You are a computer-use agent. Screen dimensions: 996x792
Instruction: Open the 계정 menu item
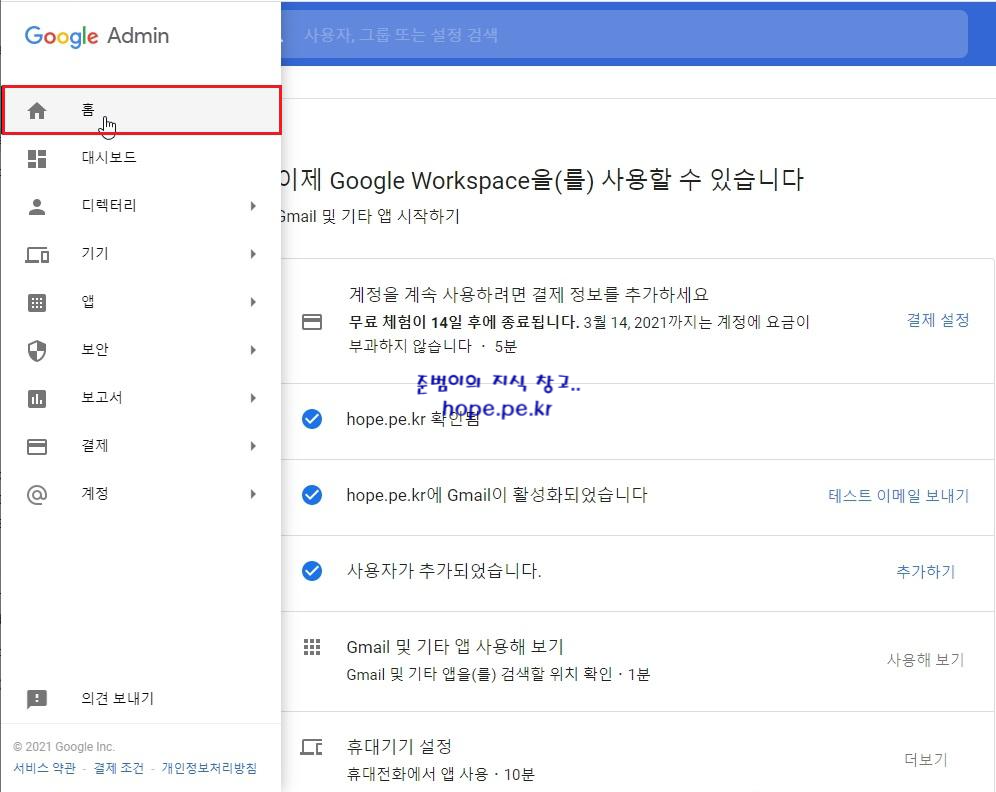click(141, 494)
